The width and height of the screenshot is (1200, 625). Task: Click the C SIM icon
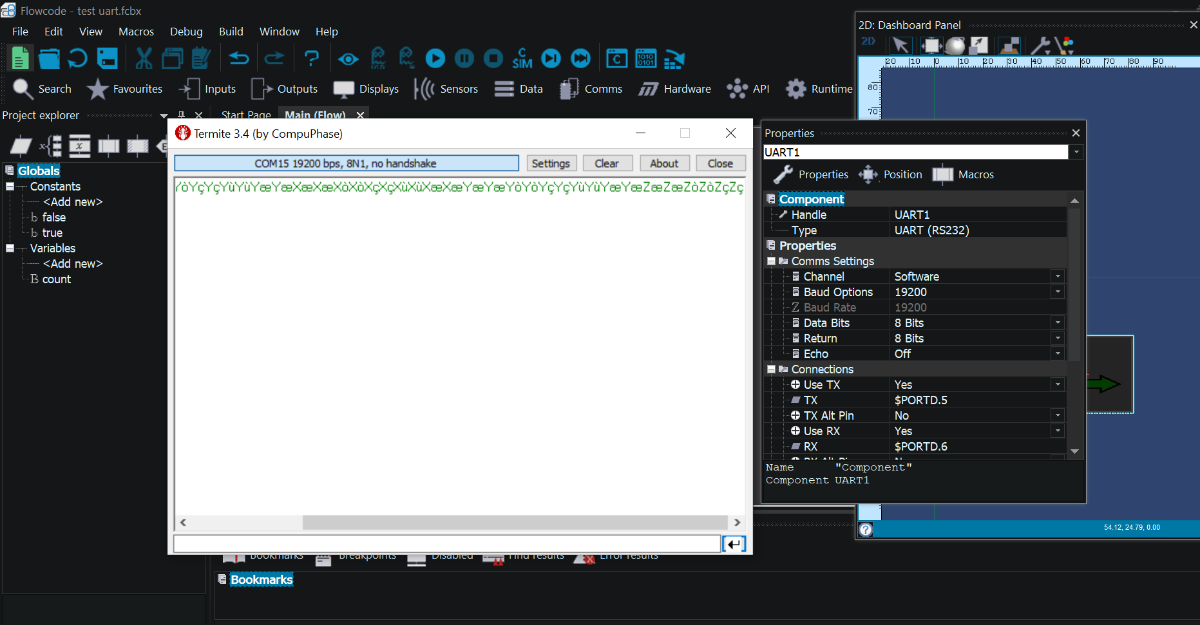522,58
